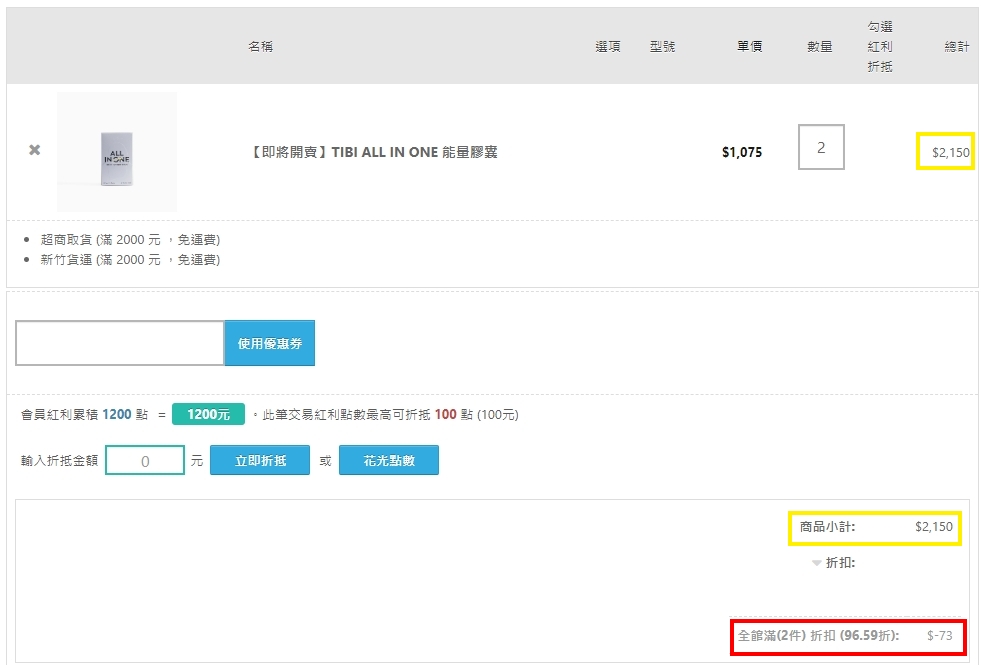This screenshot has width=982, height=665.
Task: Click the 名稱 column header
Action: coord(261,47)
